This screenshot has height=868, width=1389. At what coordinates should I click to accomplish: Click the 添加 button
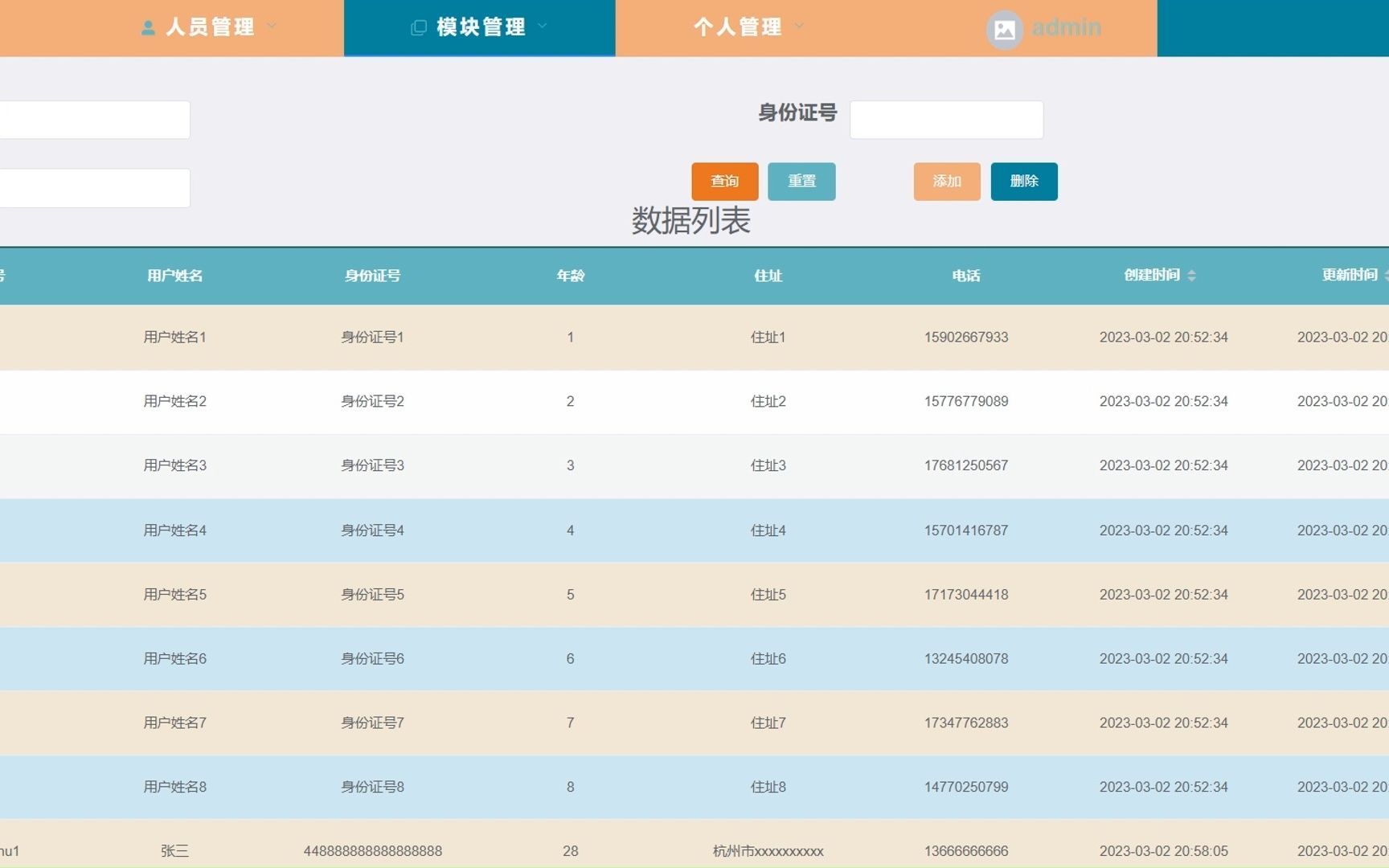pos(947,182)
